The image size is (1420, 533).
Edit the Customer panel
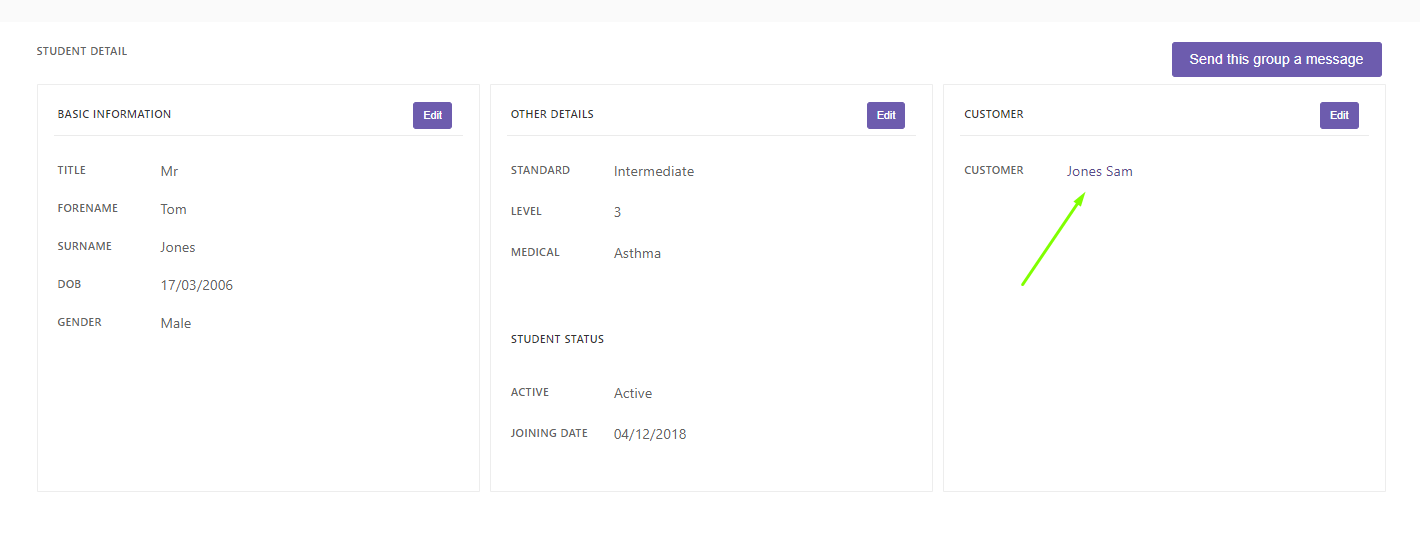tap(1339, 115)
